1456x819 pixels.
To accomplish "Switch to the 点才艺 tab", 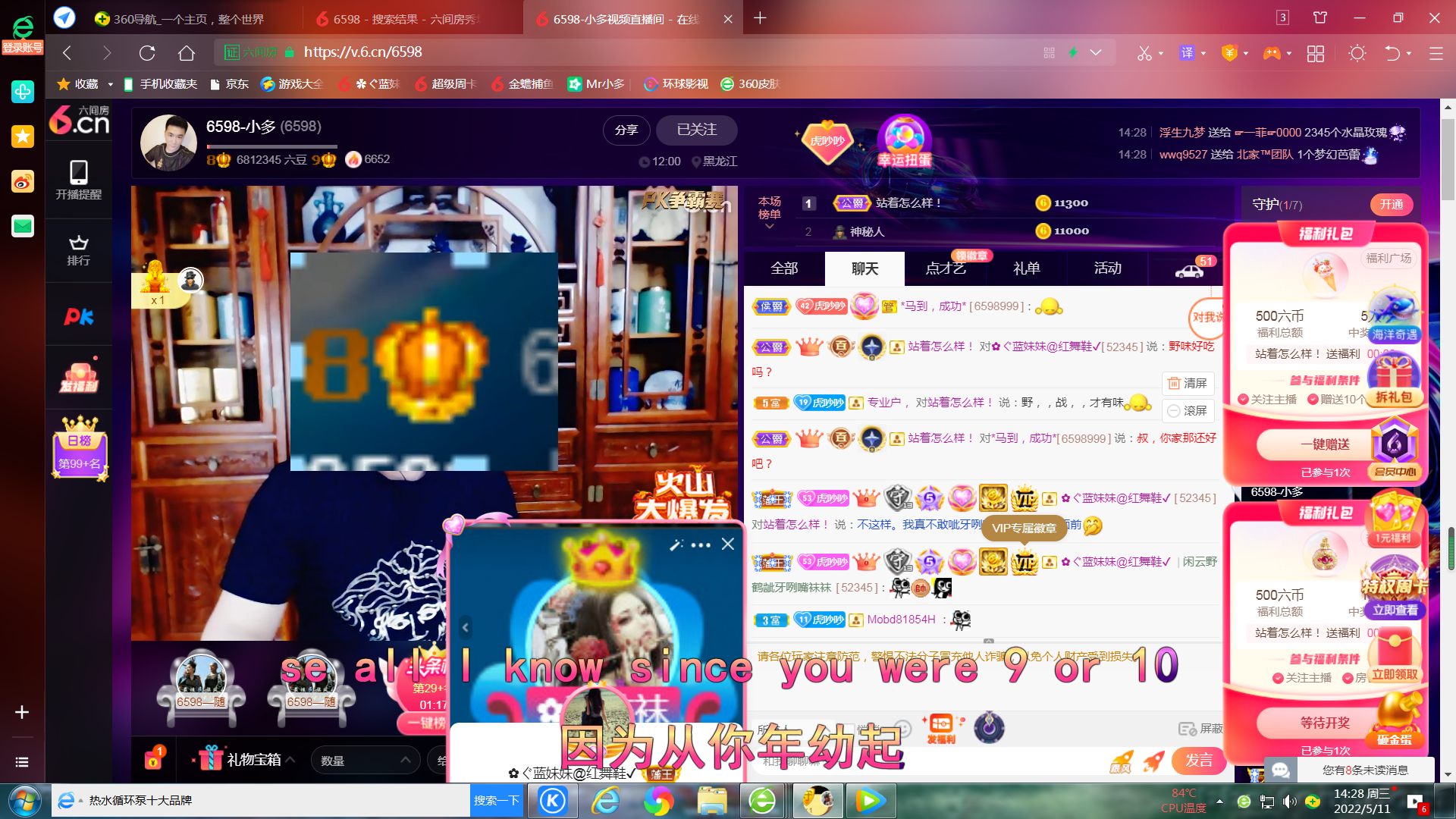I will (x=946, y=268).
